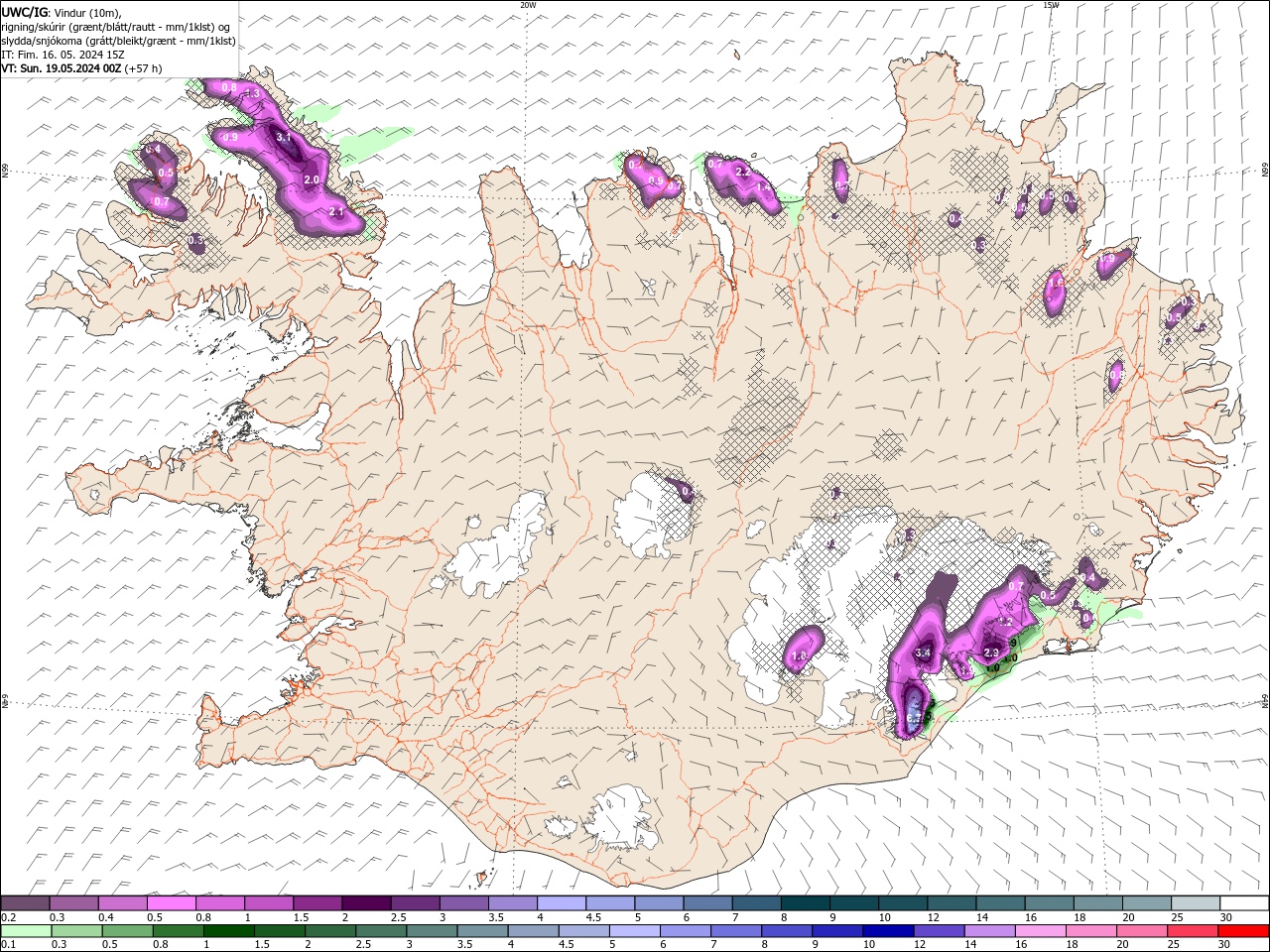1270x952 pixels.
Task: Pick darkest green rain swatch labeled 1
Action: point(228,931)
